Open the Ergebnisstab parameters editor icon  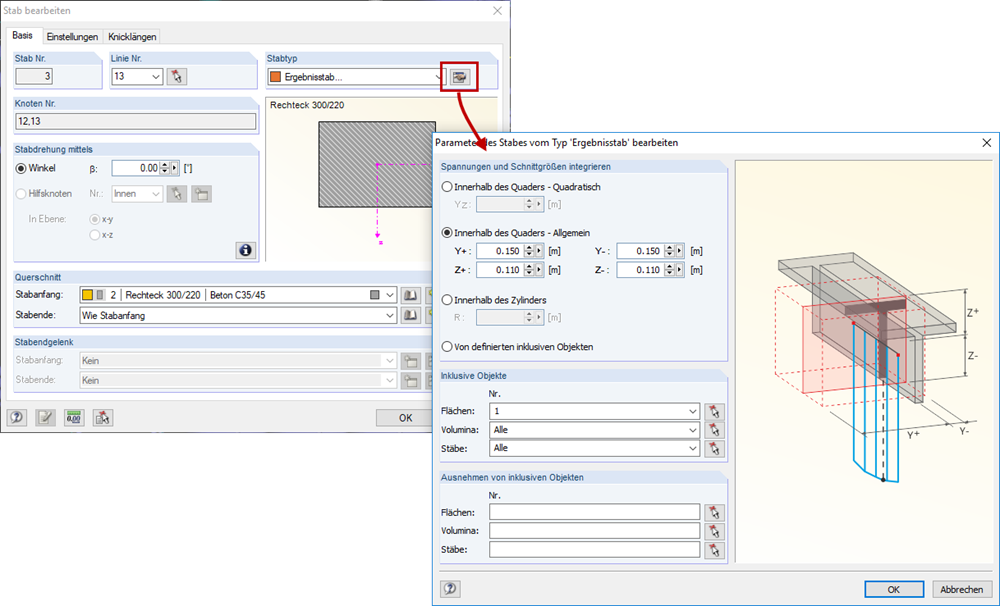pos(460,76)
